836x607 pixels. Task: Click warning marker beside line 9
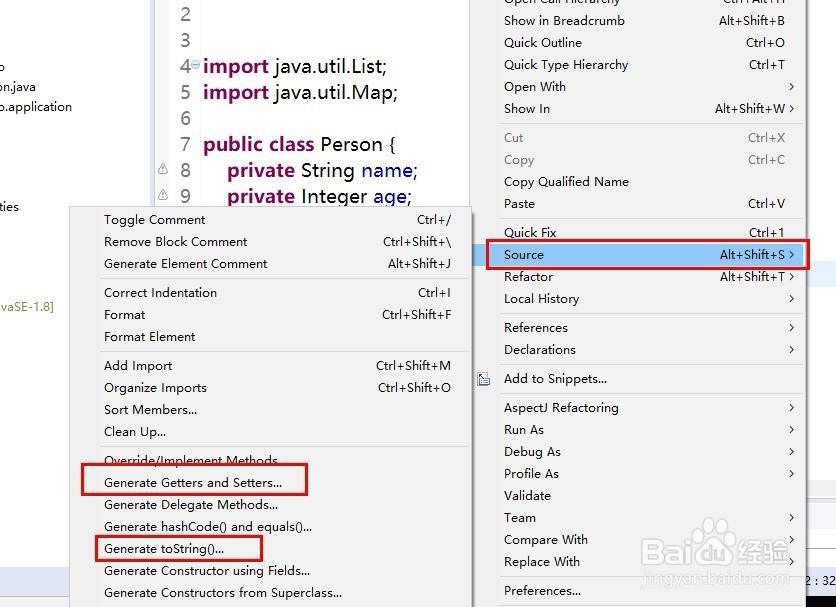coord(163,195)
